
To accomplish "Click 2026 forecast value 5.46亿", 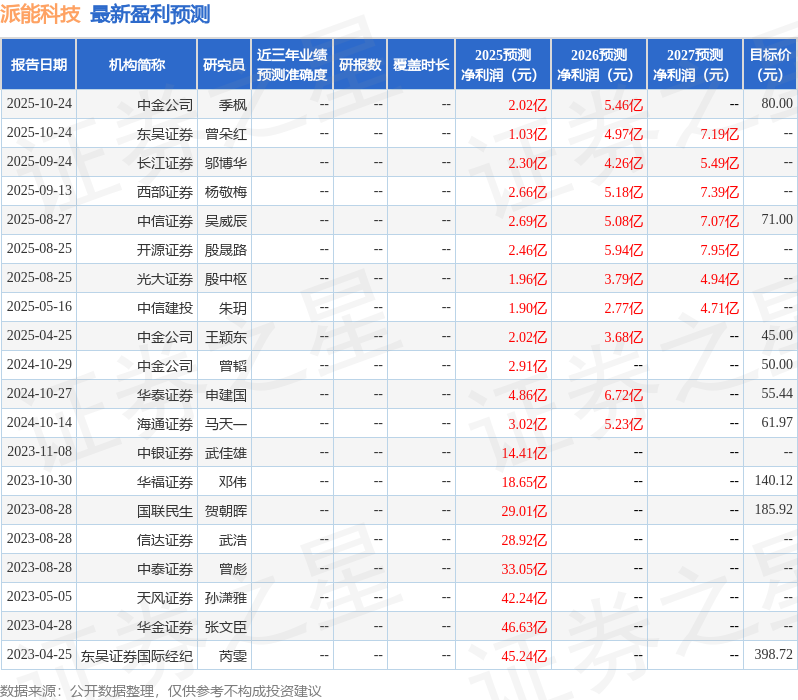I will [624, 105].
